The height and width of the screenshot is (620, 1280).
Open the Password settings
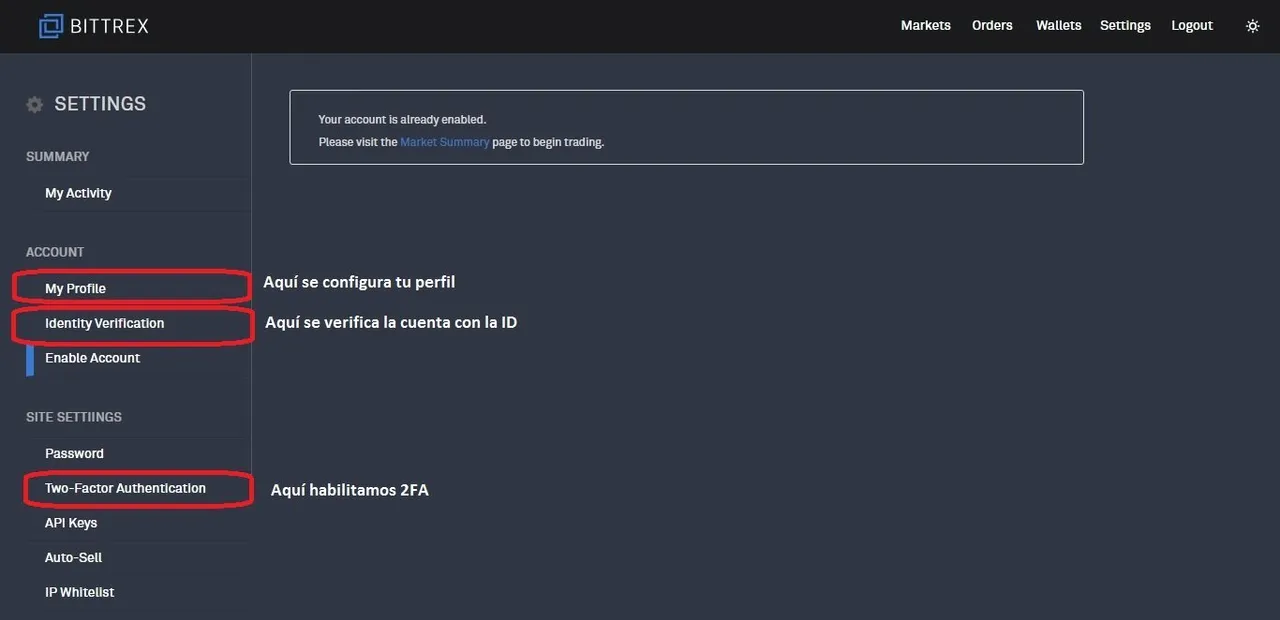pos(74,453)
